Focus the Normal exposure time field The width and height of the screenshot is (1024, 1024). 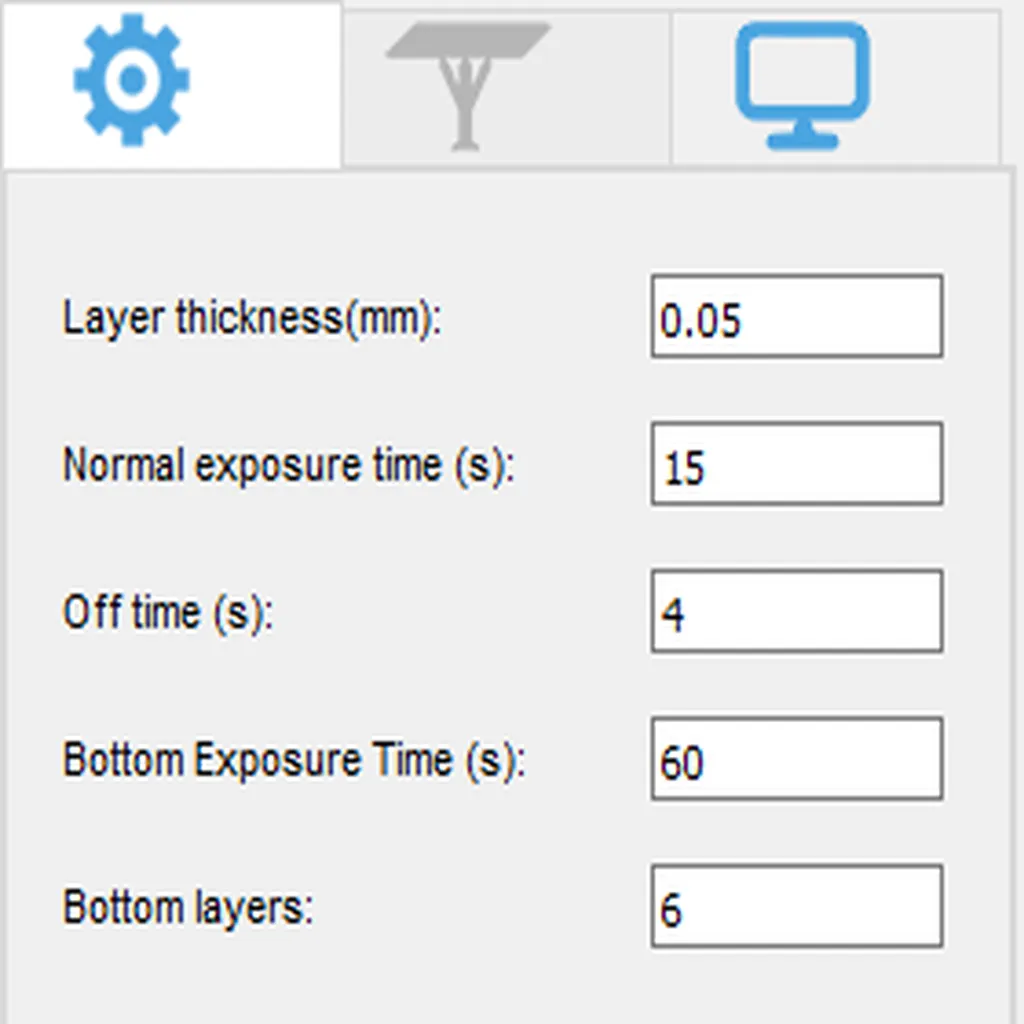796,464
